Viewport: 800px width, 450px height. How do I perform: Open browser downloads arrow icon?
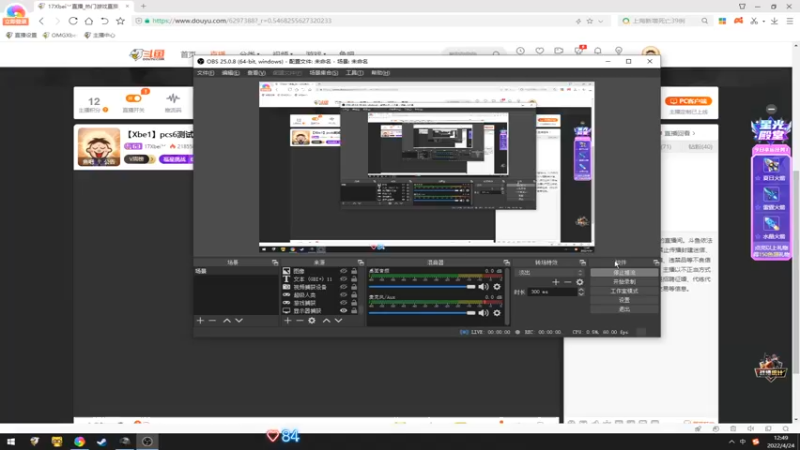point(774,21)
